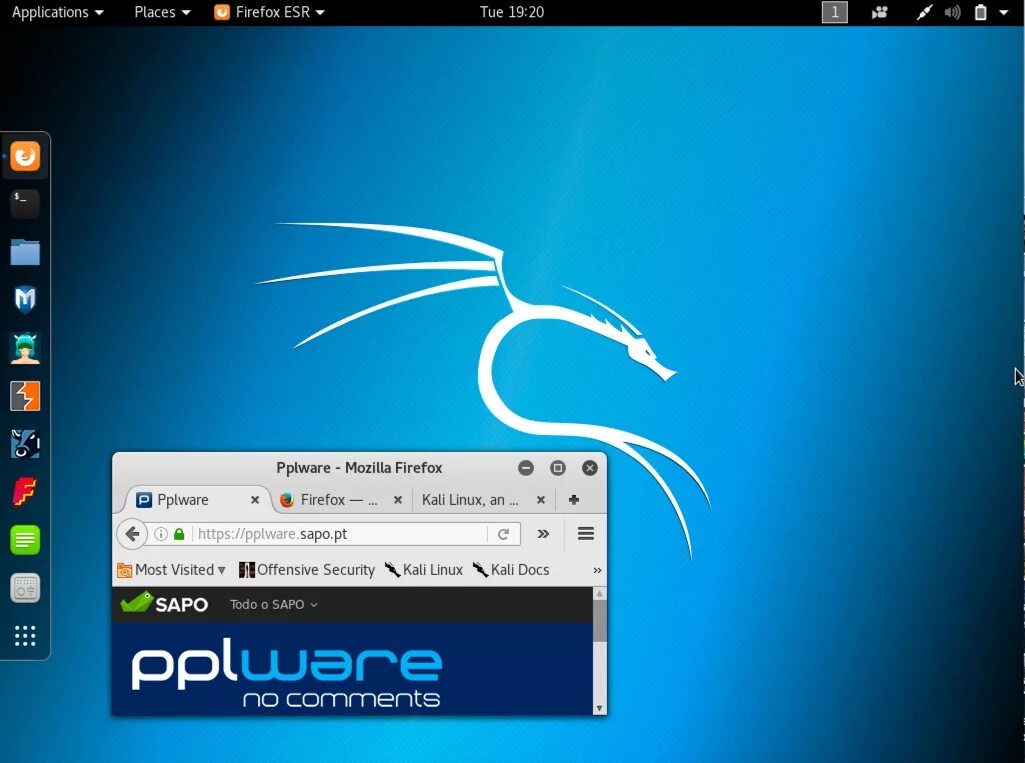Viewport: 1025px width, 763px height.
Task: Open Faraday red F dock icon
Action: pos(25,492)
